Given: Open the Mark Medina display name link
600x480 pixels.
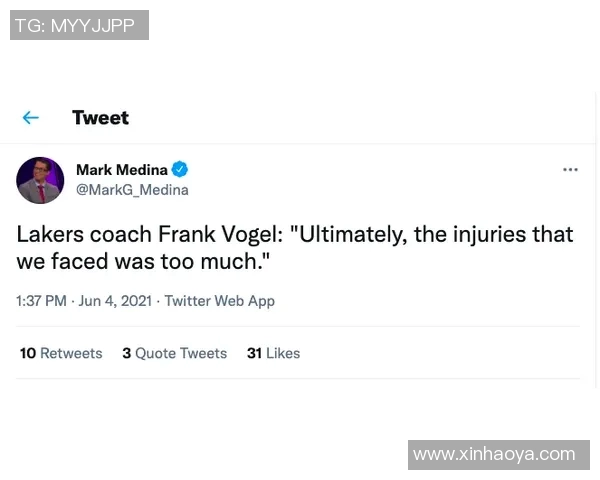Looking at the screenshot, I should [x=122, y=169].
